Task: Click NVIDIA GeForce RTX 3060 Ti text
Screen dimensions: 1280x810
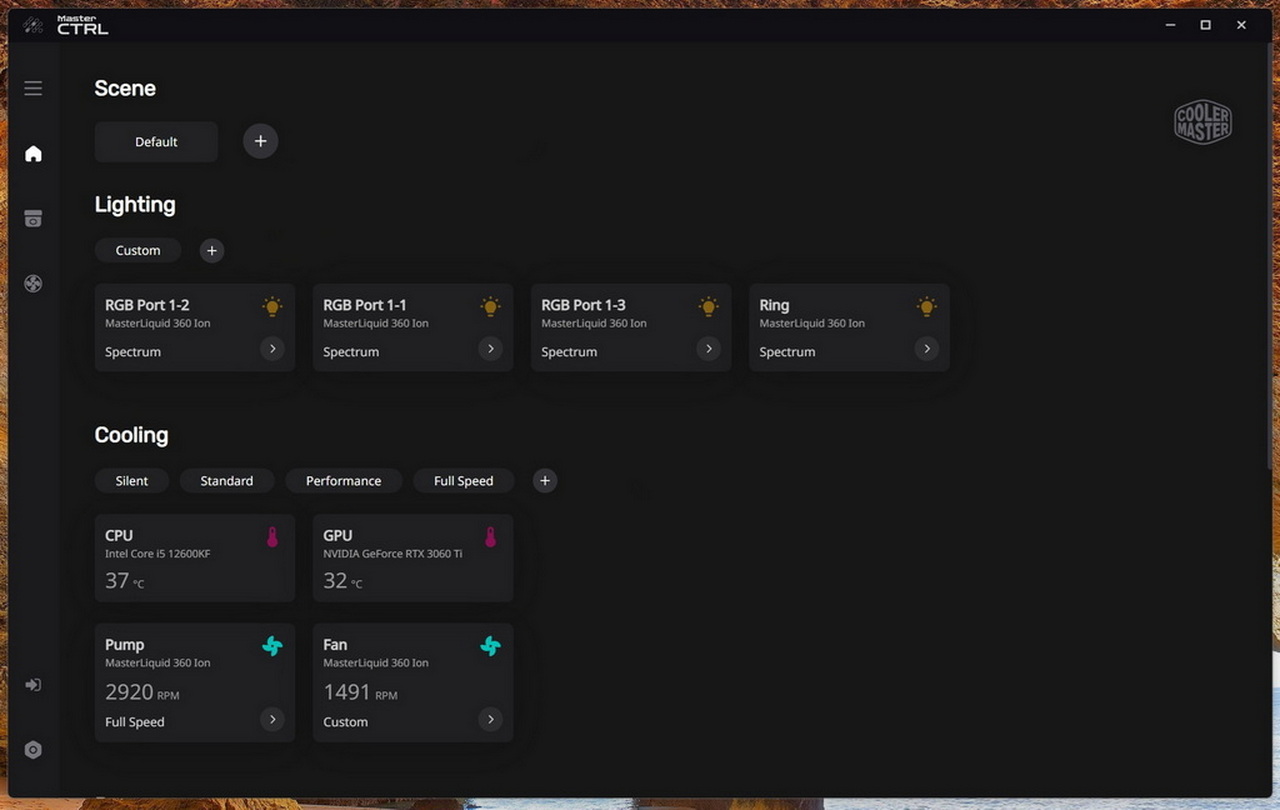Action: pos(393,554)
